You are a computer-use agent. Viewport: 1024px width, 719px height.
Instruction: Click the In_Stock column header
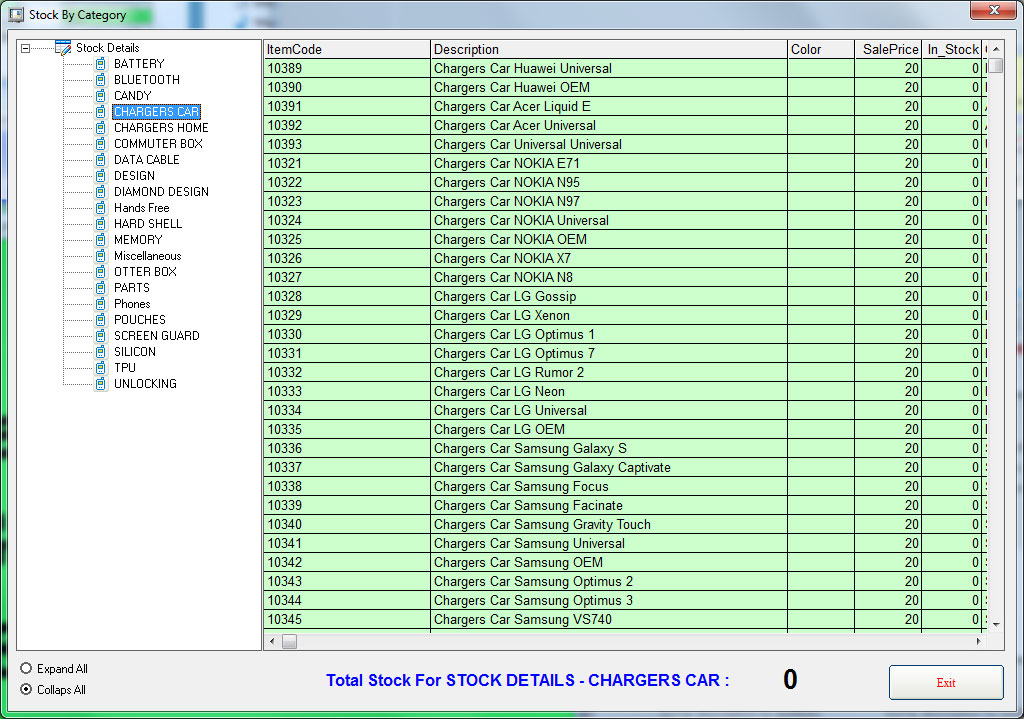pyautogui.click(x=952, y=50)
